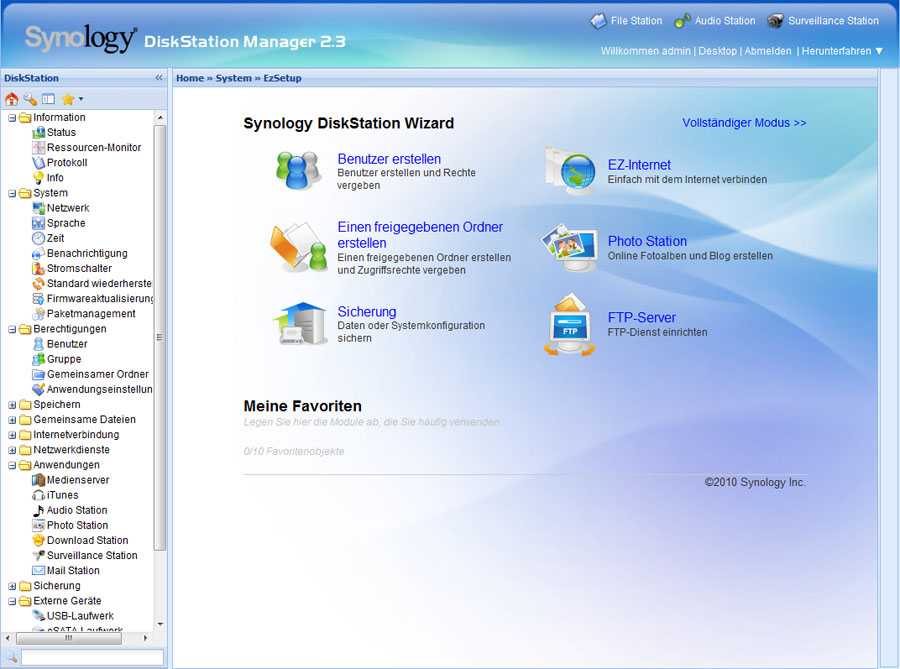900x669 pixels.
Task: Collapse the DiskStation sidebar panel
Action: [x=159, y=78]
